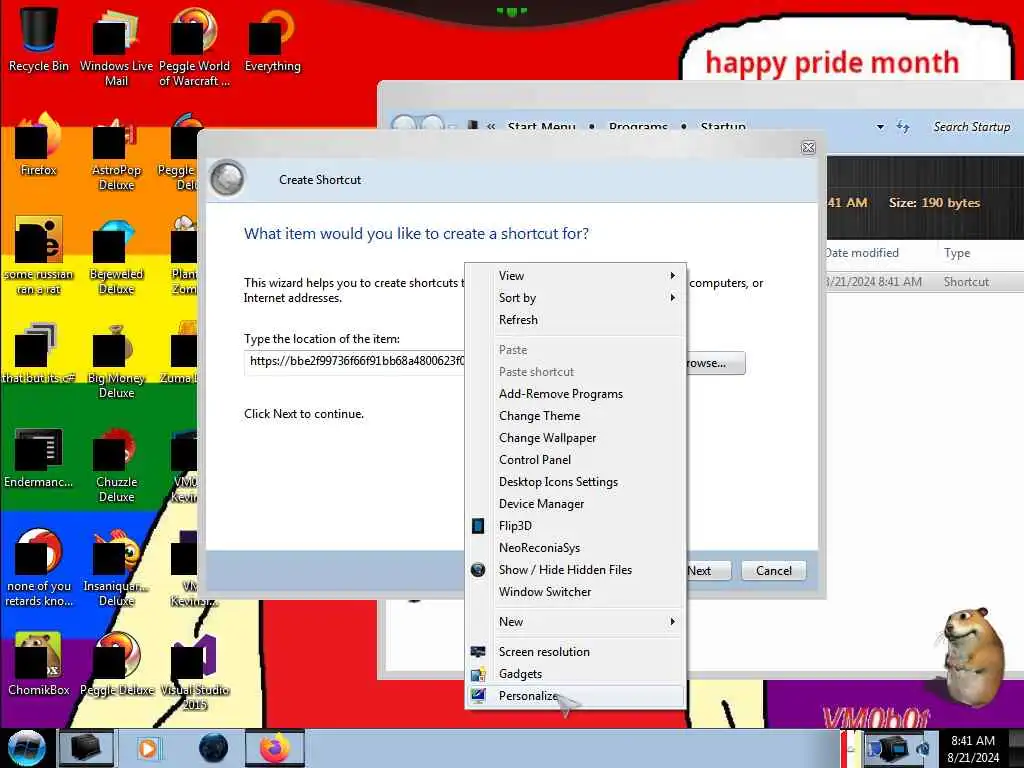The image size is (1024, 768).
Task: Open Peggle World of Warcraft desktop shortcut
Action: [x=194, y=46]
